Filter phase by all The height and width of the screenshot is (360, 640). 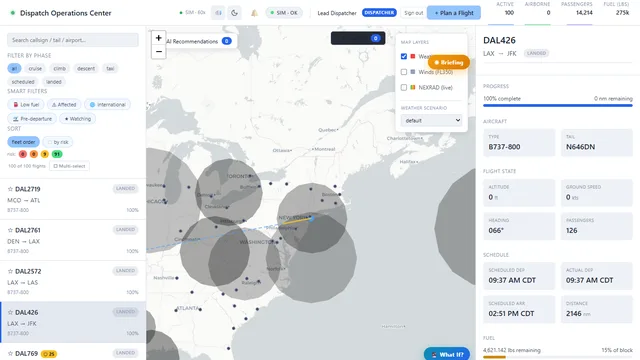coord(14,69)
